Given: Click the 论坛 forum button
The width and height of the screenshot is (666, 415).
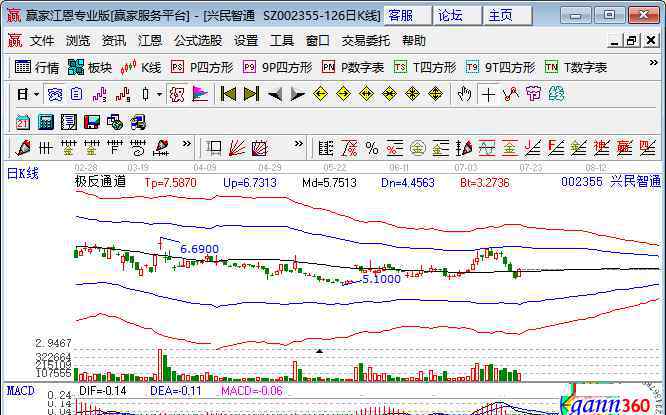Looking at the screenshot, I should pos(451,15).
